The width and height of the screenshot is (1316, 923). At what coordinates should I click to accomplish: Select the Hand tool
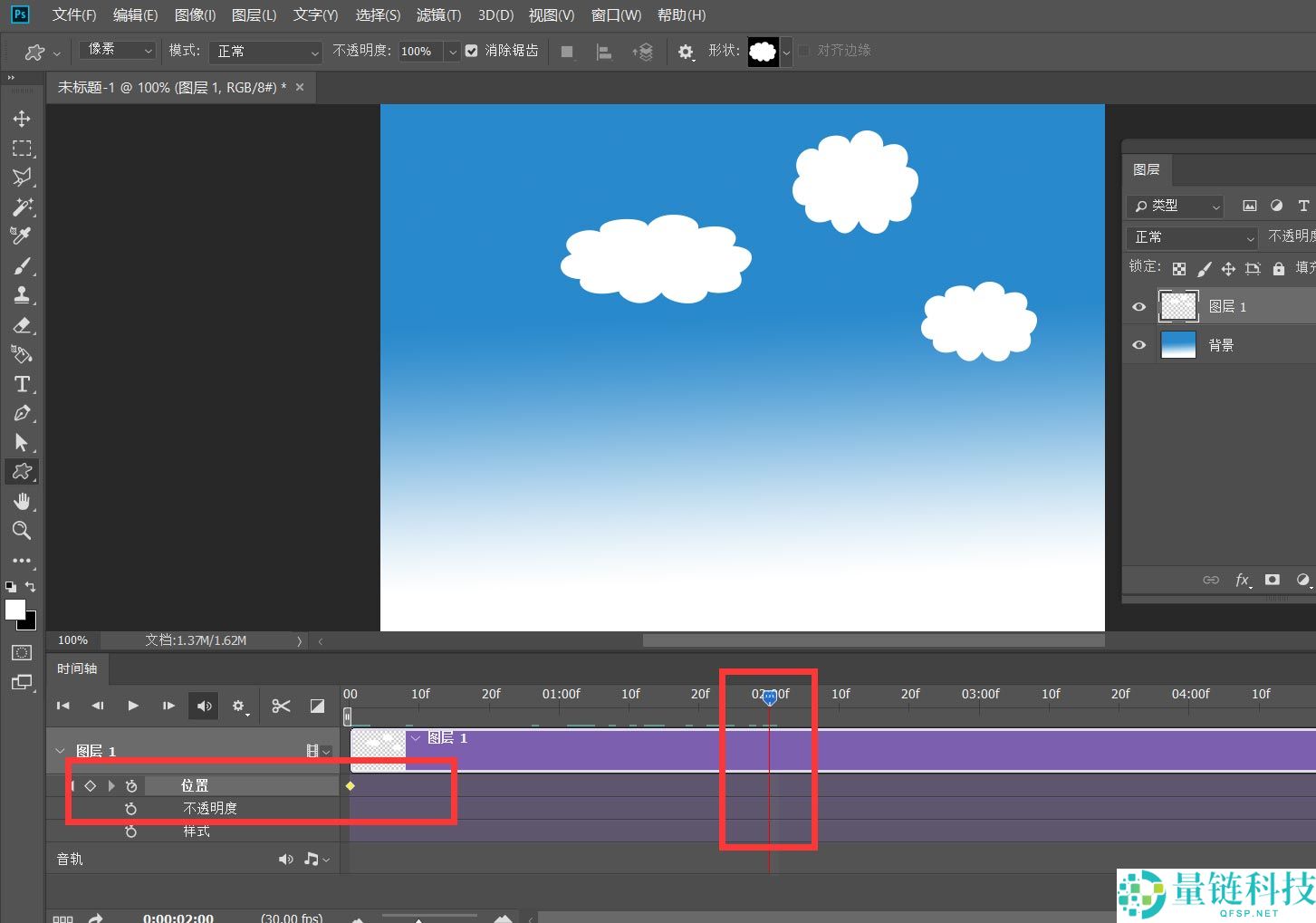click(x=22, y=501)
